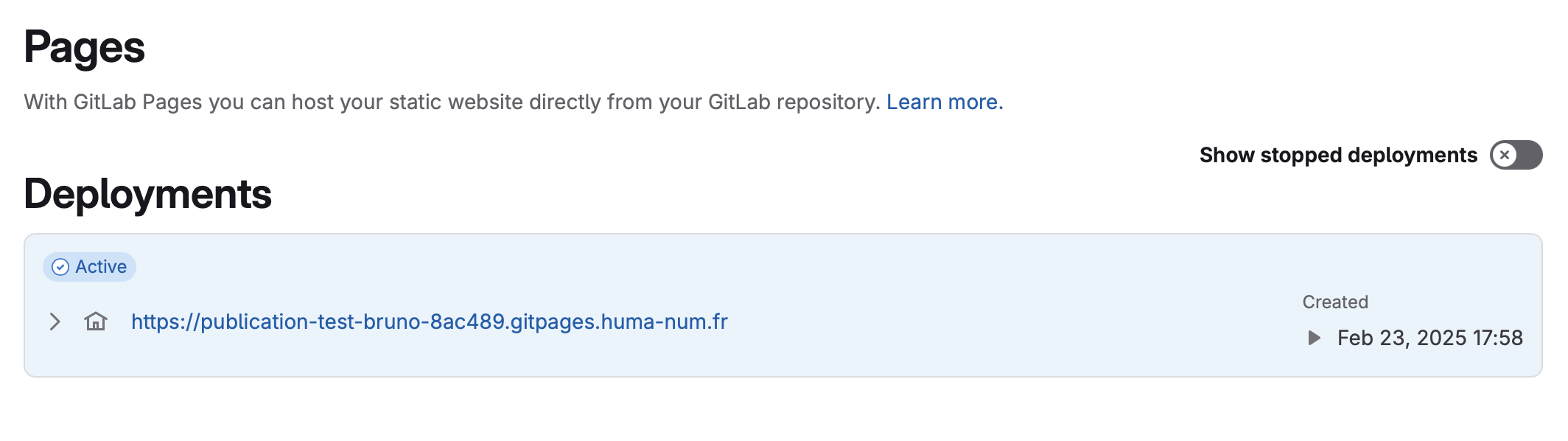
Task: Click the Deployments section heading
Action: pos(147,194)
